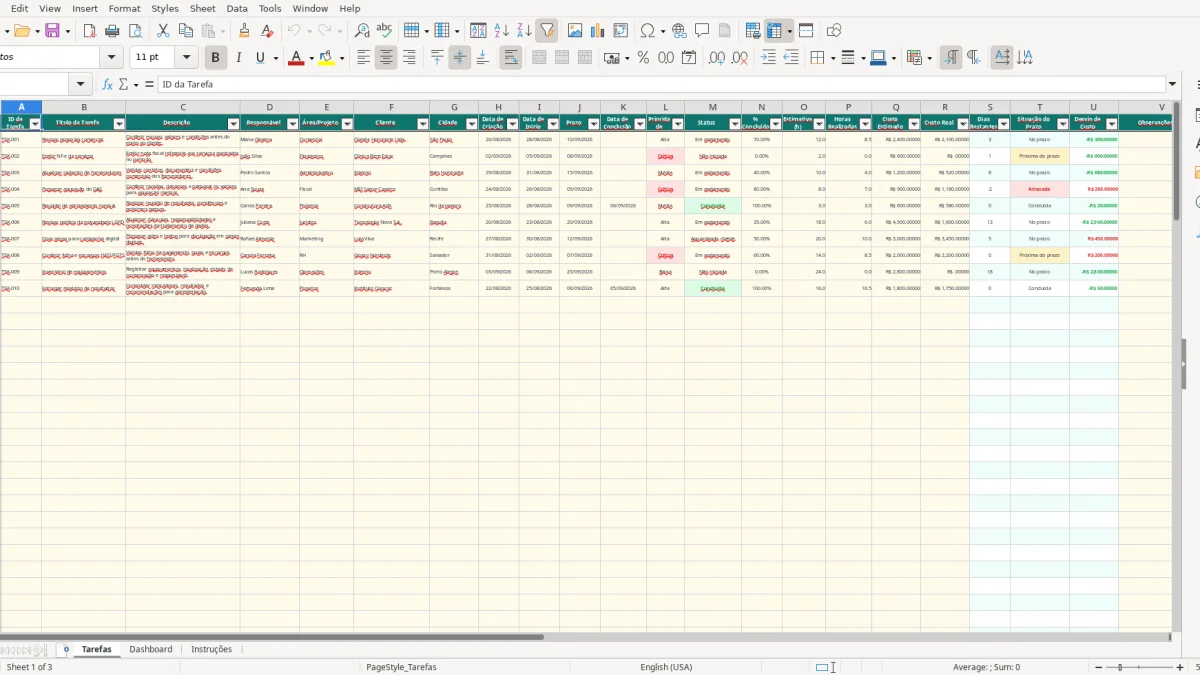
Task: Click the Sheet 1 of 3 indicator
Action: (x=30, y=667)
